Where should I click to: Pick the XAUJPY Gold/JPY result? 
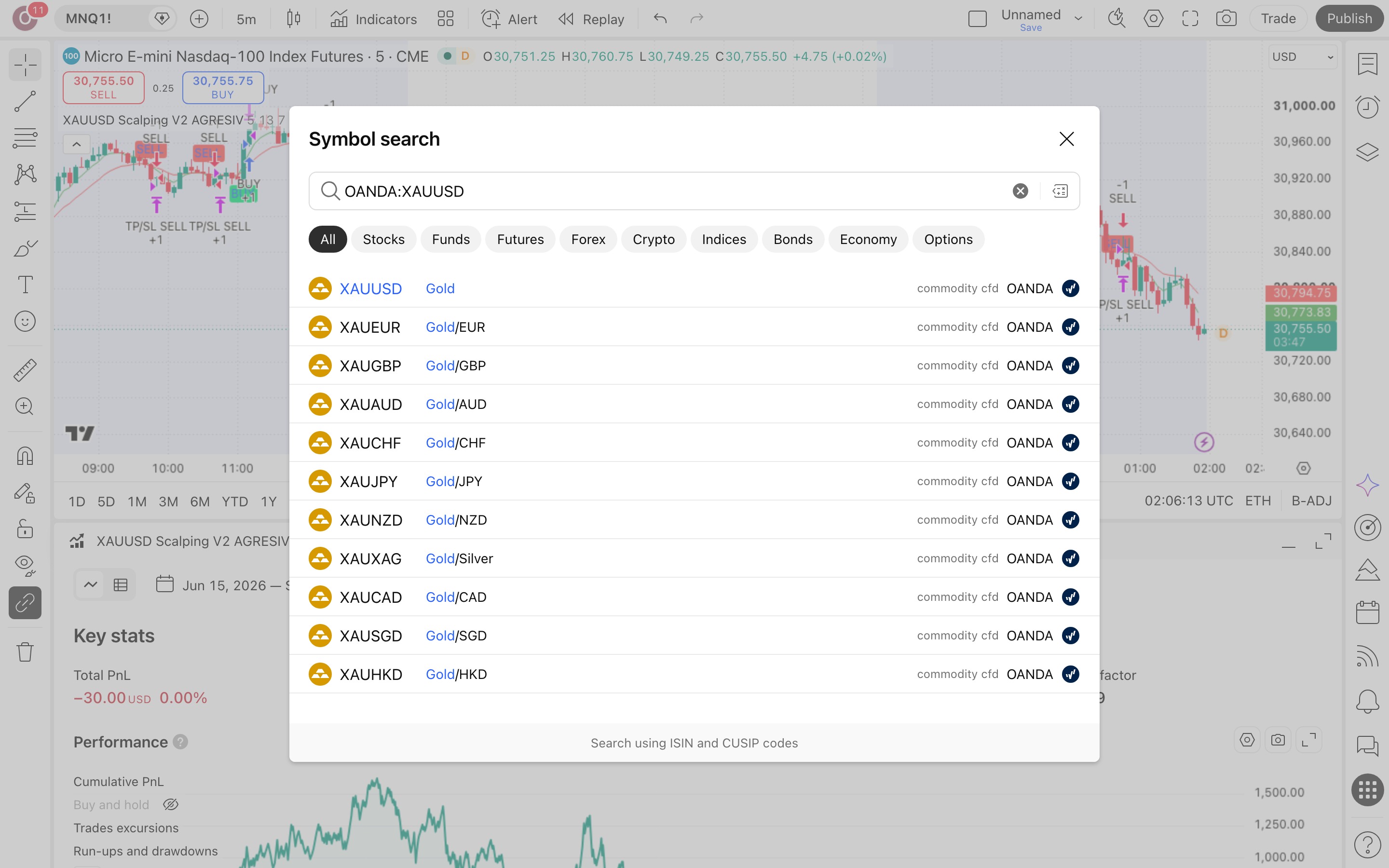[694, 482]
